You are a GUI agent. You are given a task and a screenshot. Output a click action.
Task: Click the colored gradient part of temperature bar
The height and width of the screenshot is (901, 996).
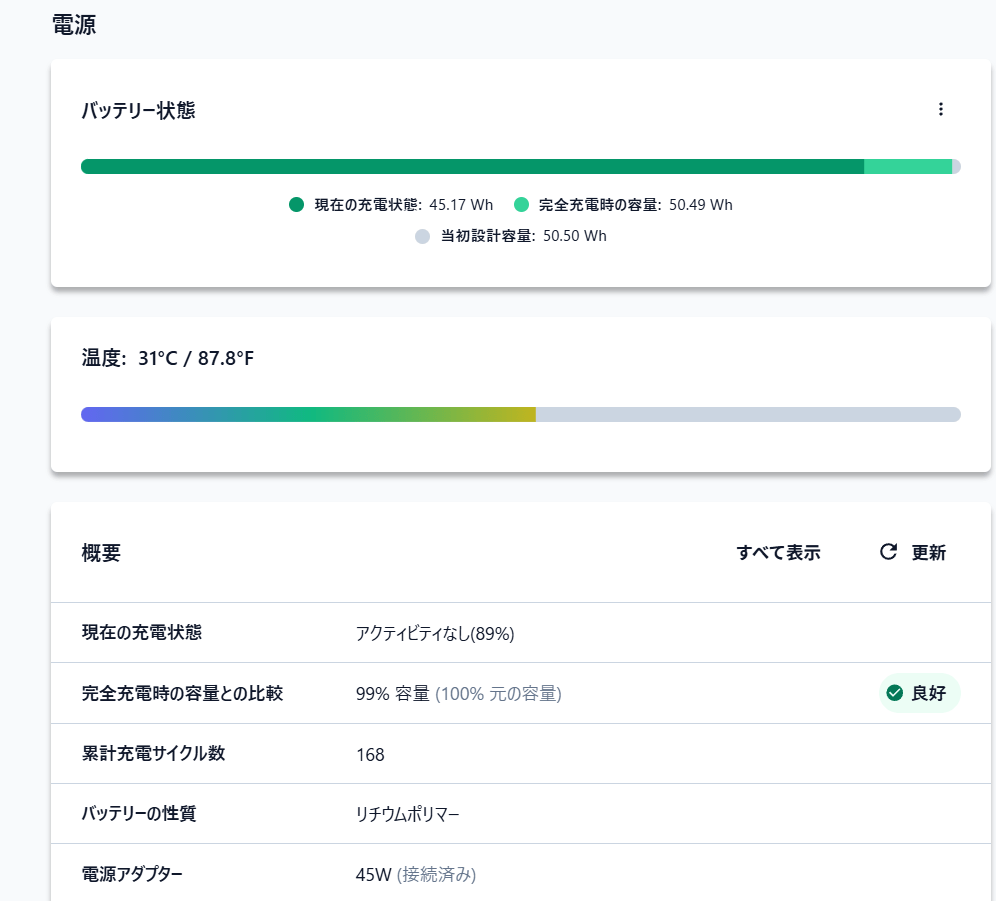click(308, 414)
